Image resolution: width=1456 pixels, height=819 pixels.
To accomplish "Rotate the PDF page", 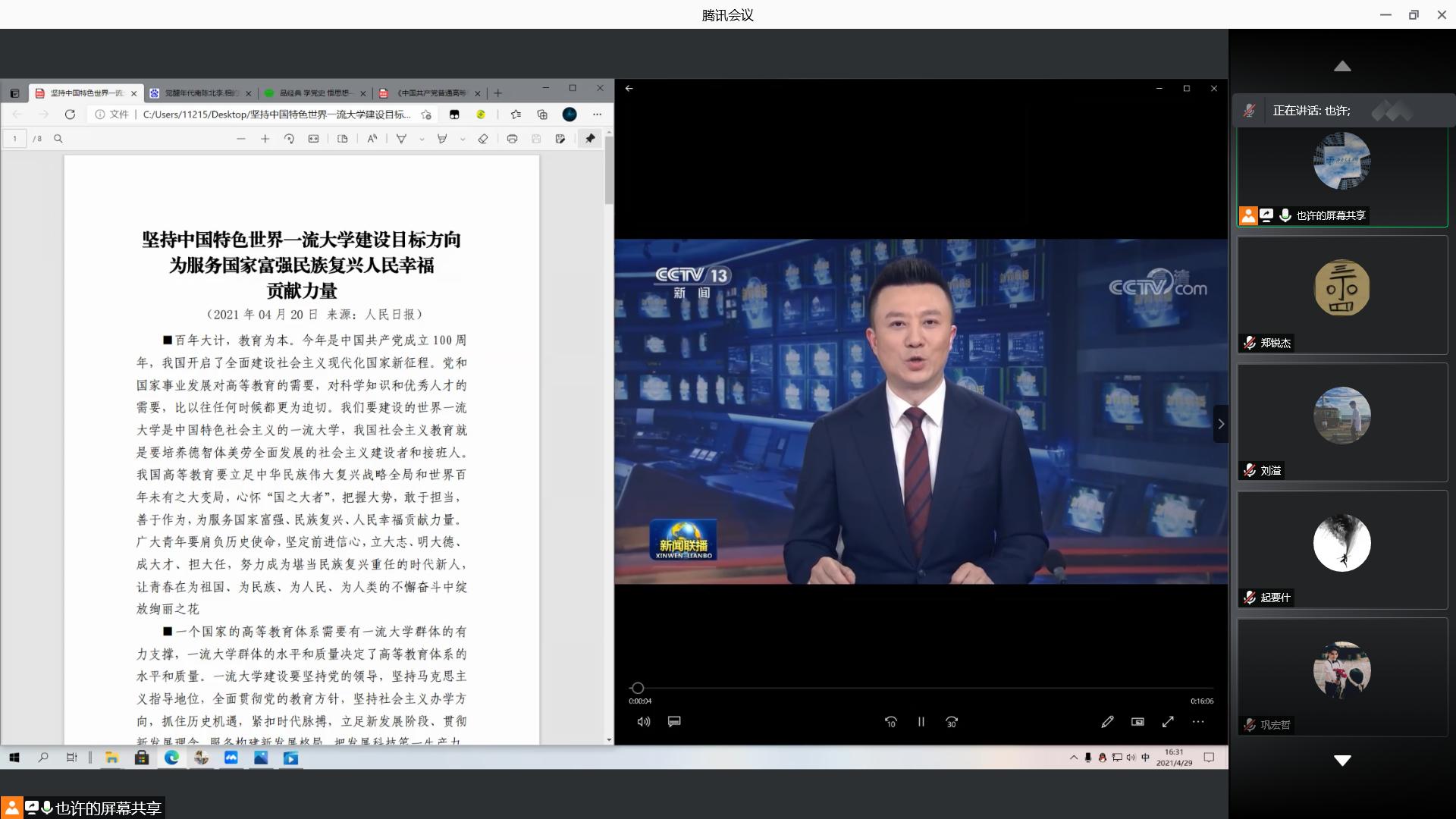I will point(289,139).
